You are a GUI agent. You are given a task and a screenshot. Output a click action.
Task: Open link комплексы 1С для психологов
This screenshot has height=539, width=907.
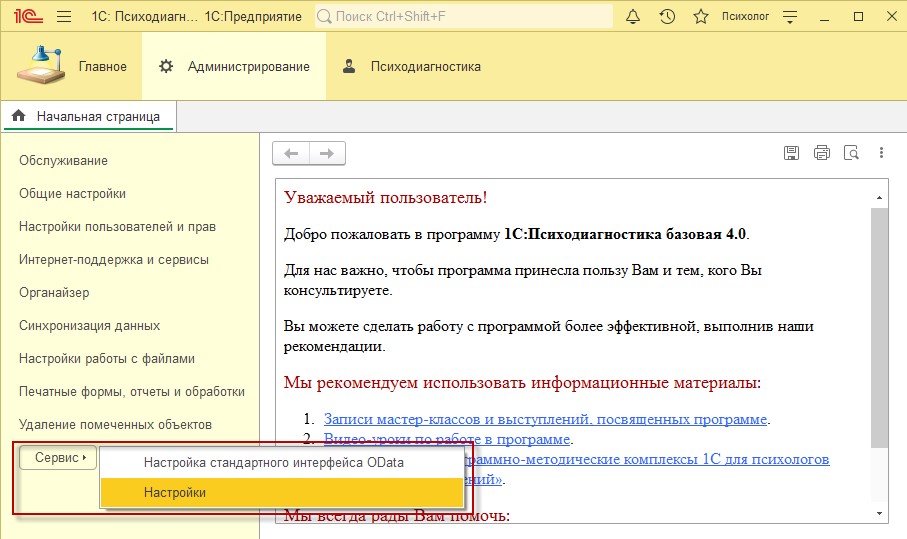tap(646, 459)
